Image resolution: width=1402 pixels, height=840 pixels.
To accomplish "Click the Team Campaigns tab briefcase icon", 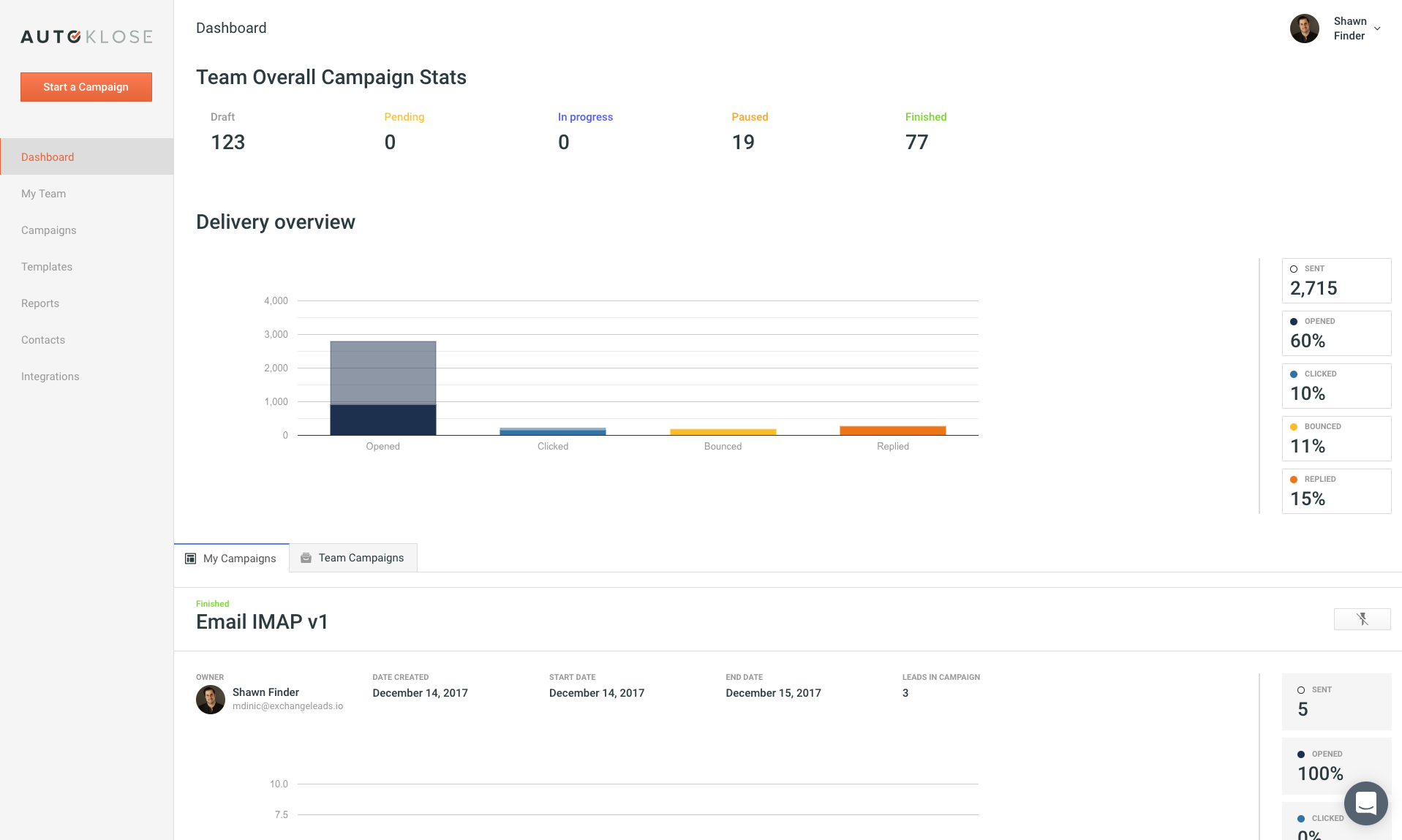I will [x=306, y=558].
